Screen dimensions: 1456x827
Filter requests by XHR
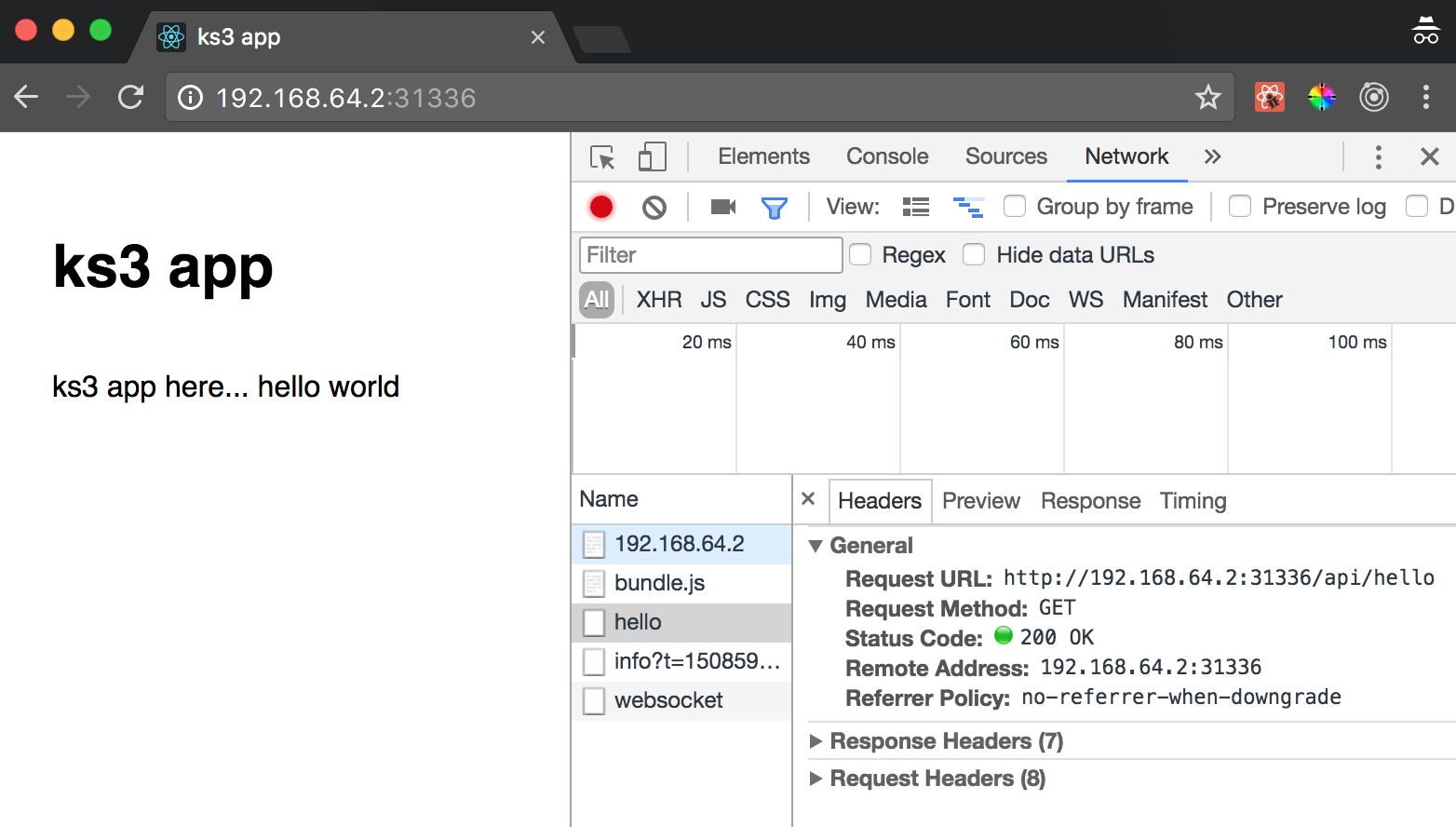659,300
